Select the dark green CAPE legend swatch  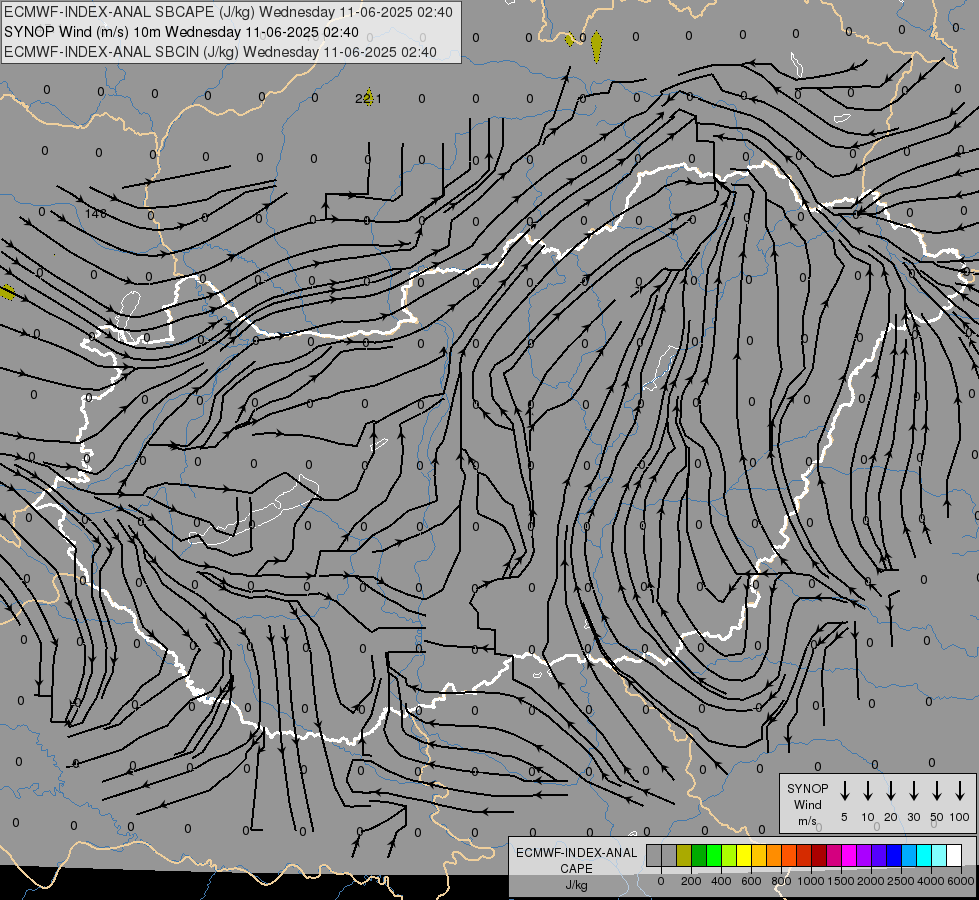point(699,855)
